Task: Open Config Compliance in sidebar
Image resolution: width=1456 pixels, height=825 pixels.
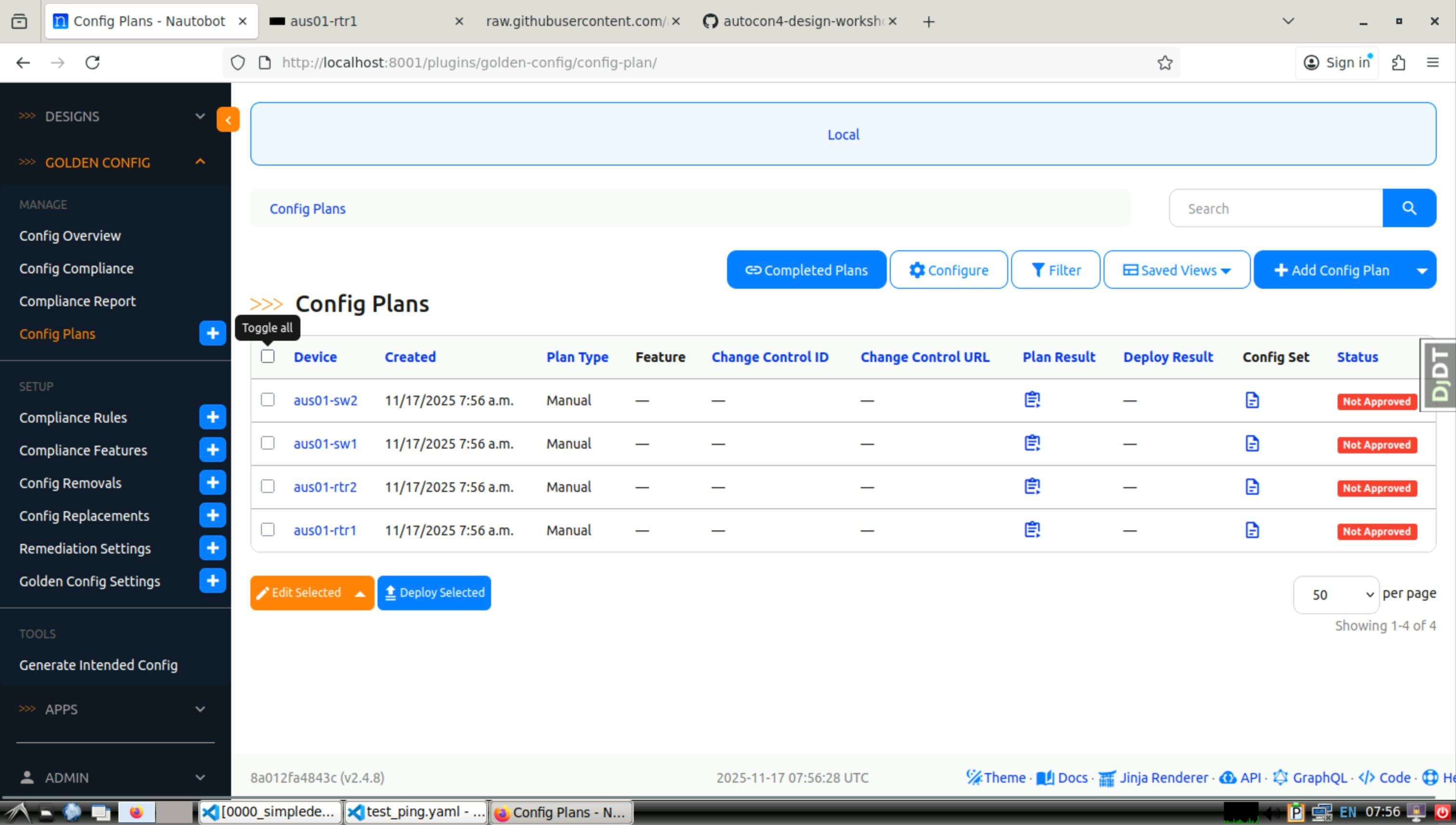Action: (77, 269)
